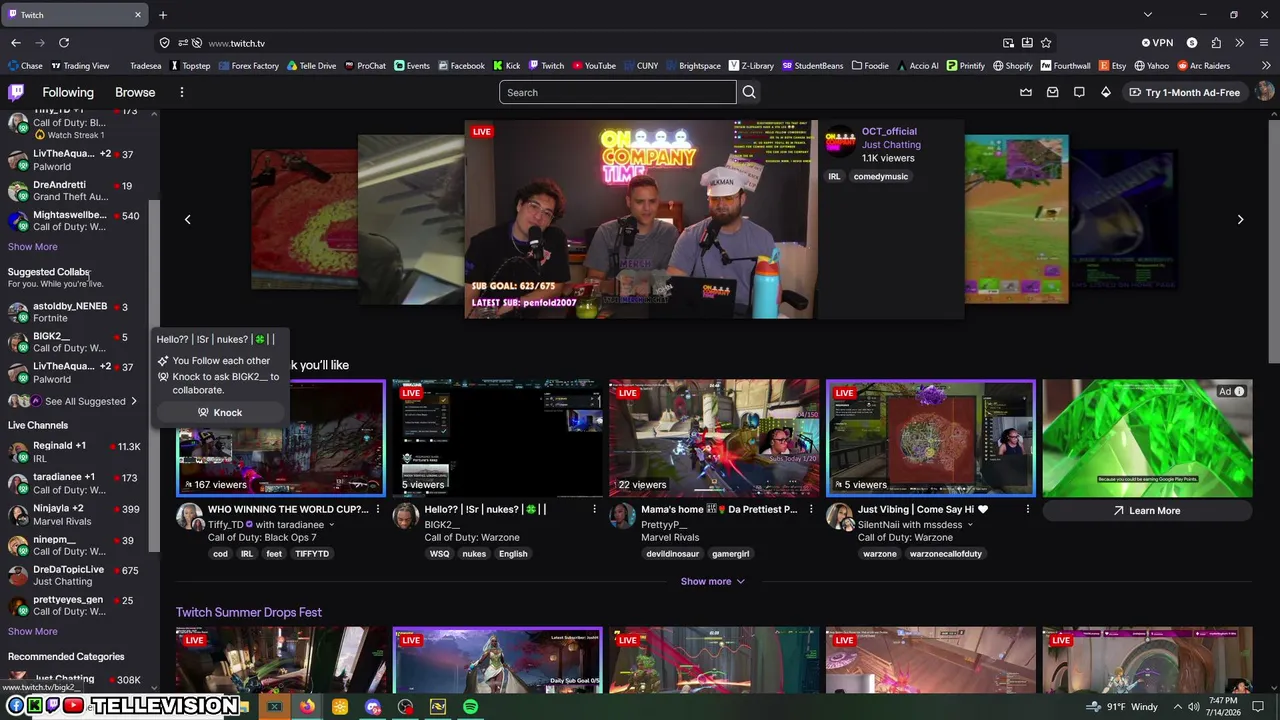Open options for PrettyyP__ stream card
1280x720 pixels.
(x=811, y=510)
